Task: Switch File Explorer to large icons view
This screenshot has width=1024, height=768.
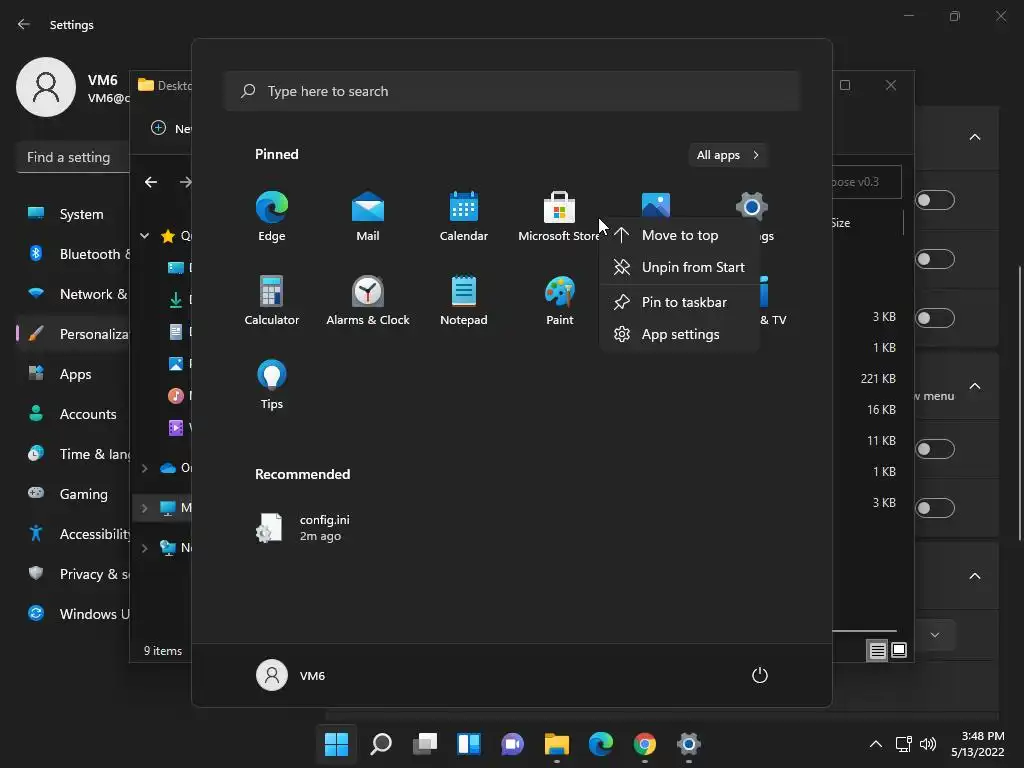Action: pyautogui.click(x=899, y=650)
